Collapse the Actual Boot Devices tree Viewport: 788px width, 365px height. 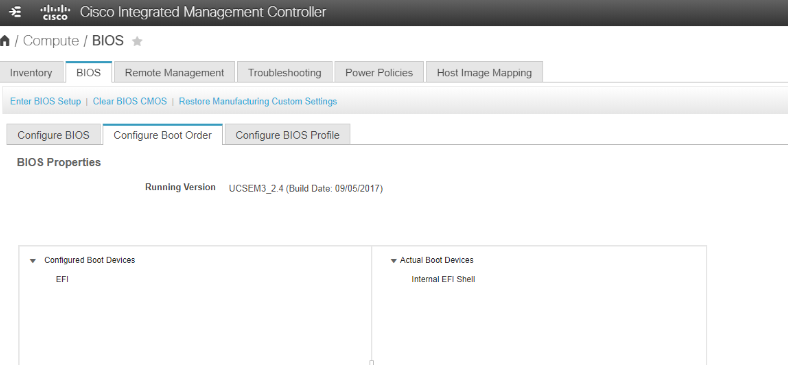[393, 260]
